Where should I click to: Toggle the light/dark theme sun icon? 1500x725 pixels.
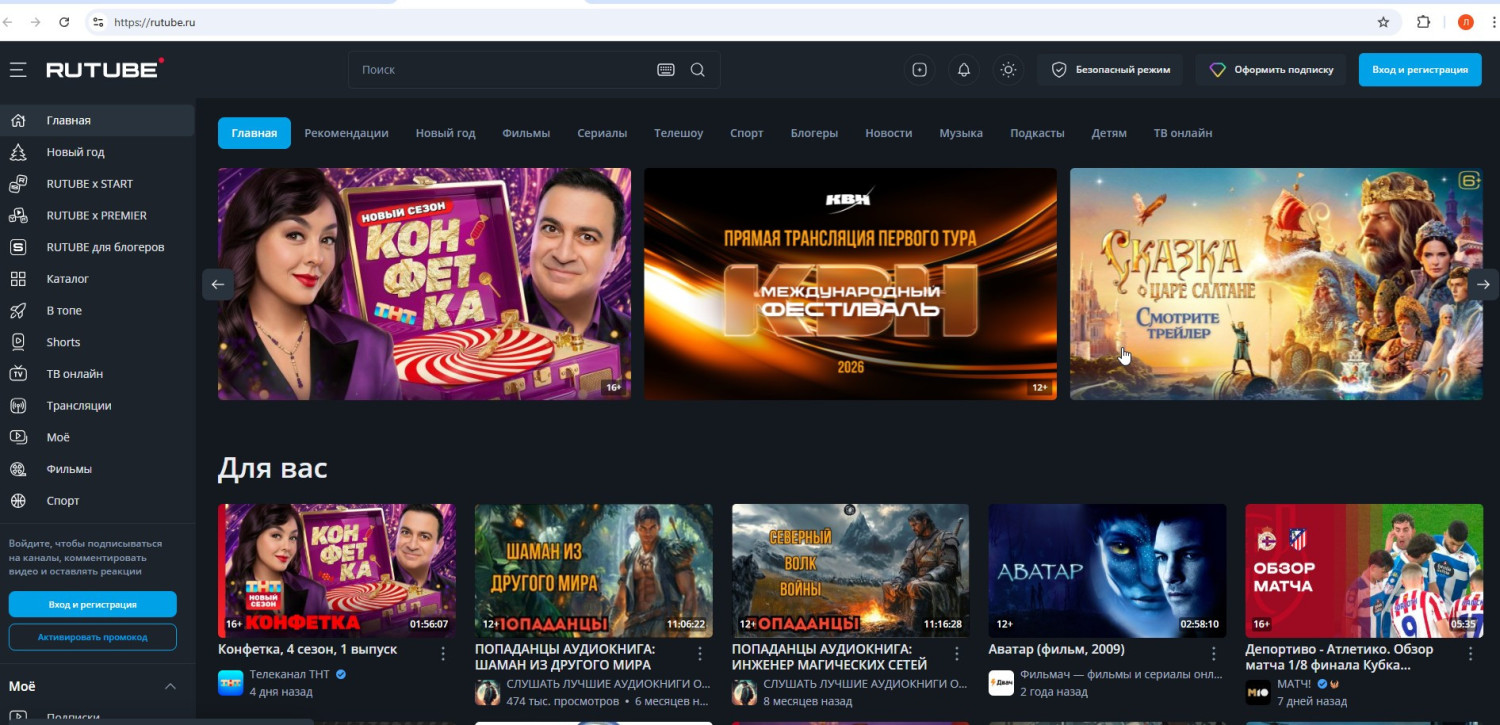[1008, 70]
